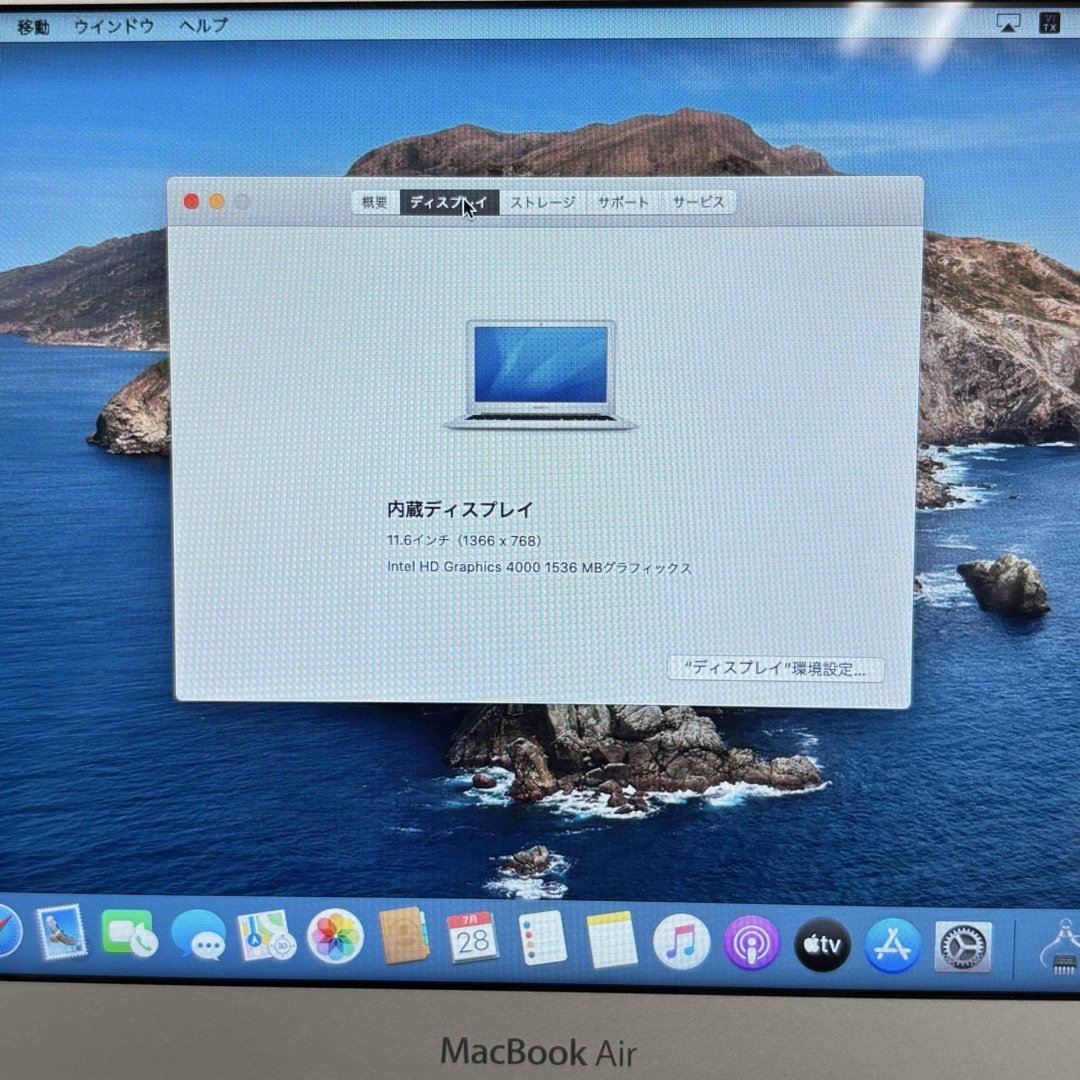Open the 概要 tab

click(375, 202)
